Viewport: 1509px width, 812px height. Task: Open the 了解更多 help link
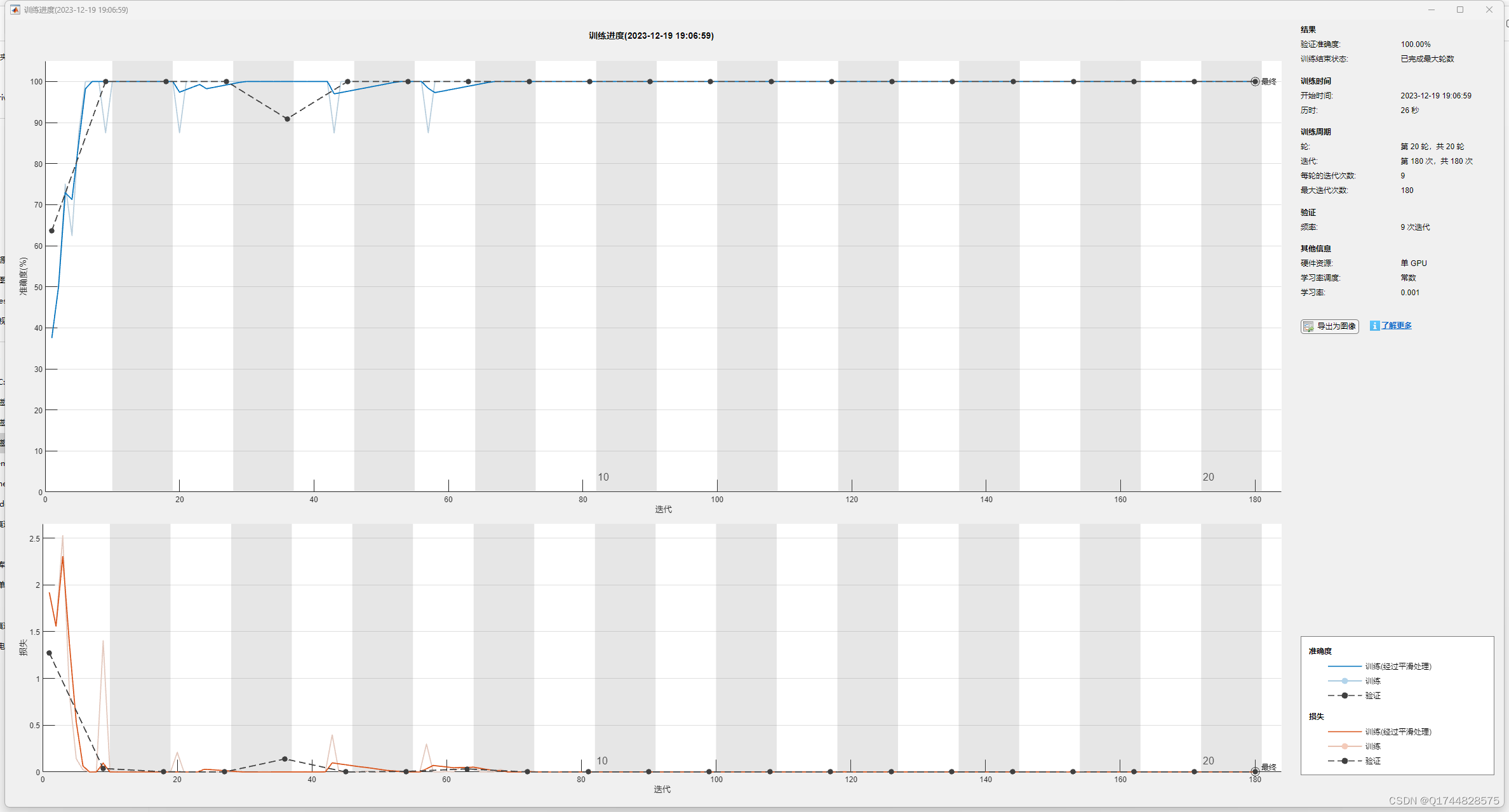point(1397,326)
